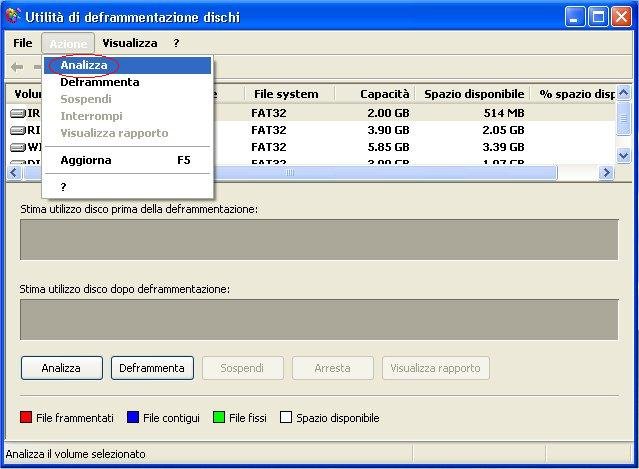The height and width of the screenshot is (469, 639).
Task: Click the 5.85 GB capacity cell
Action: click(388, 147)
